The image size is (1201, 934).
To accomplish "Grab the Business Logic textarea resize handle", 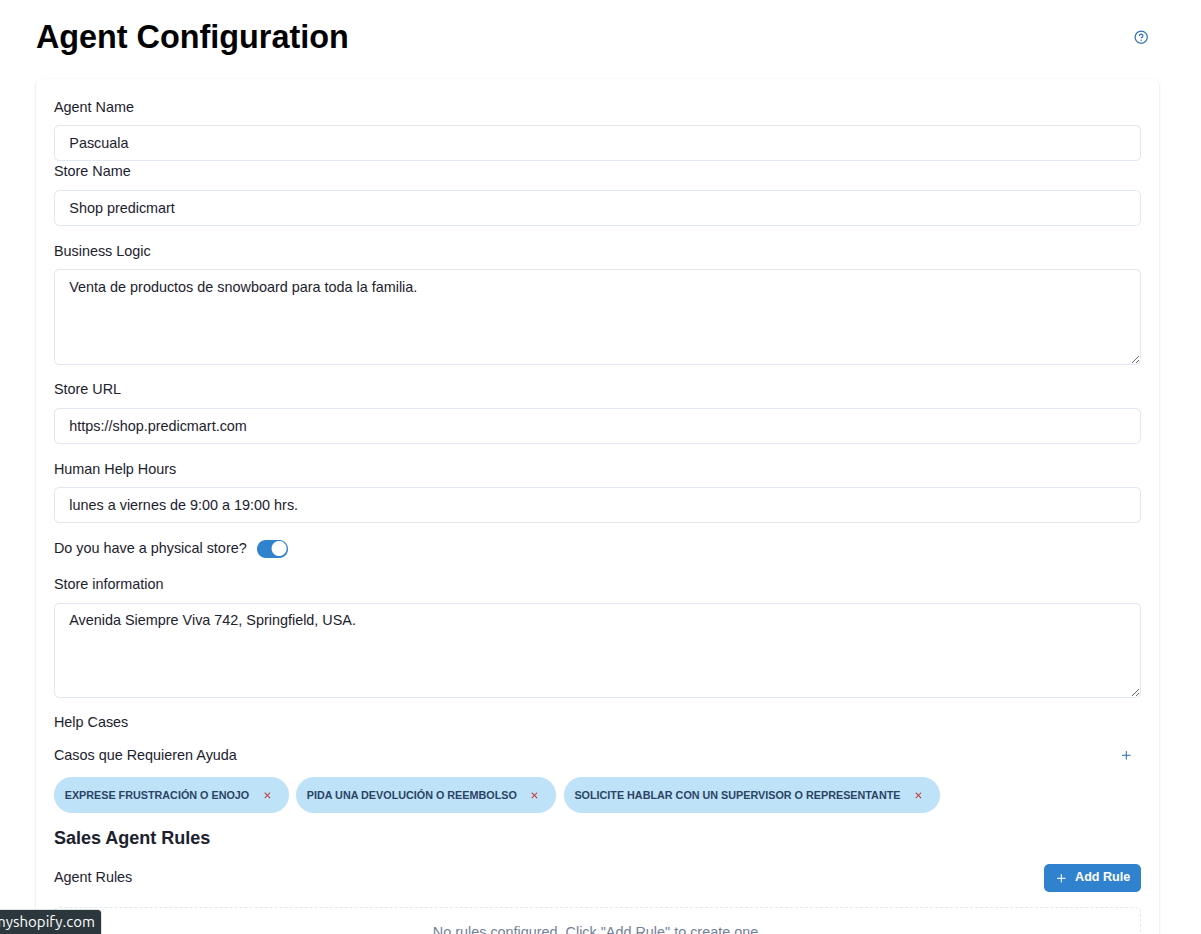I will (1135, 359).
